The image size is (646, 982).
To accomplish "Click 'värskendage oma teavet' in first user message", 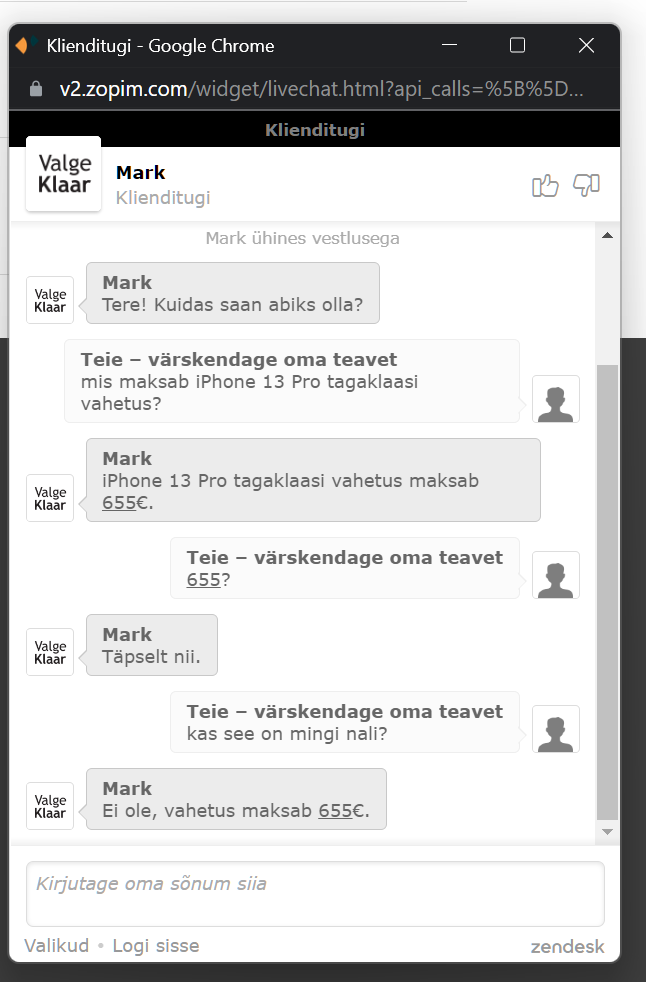I will (x=273, y=359).
